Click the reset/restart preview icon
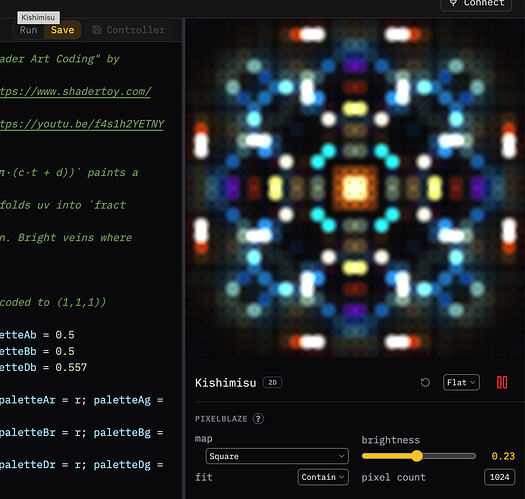The width and height of the screenshot is (525, 499). [x=425, y=382]
